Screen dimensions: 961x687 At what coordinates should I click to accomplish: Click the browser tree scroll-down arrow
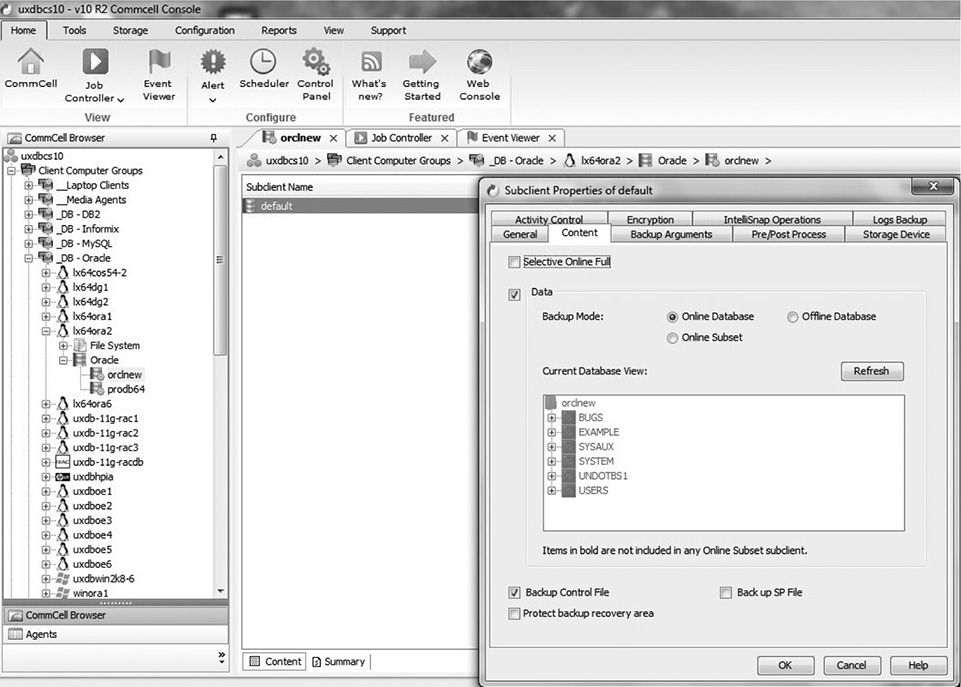click(221, 591)
